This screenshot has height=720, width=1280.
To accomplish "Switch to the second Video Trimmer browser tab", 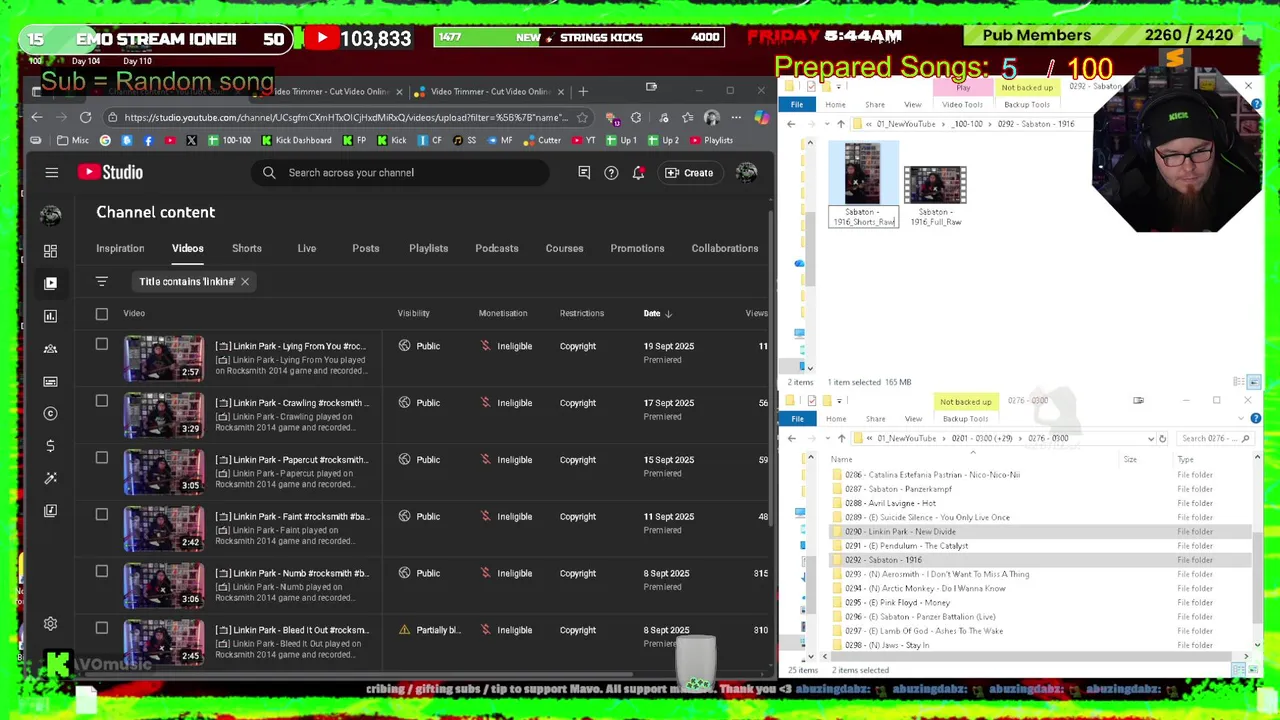I will (x=490, y=91).
